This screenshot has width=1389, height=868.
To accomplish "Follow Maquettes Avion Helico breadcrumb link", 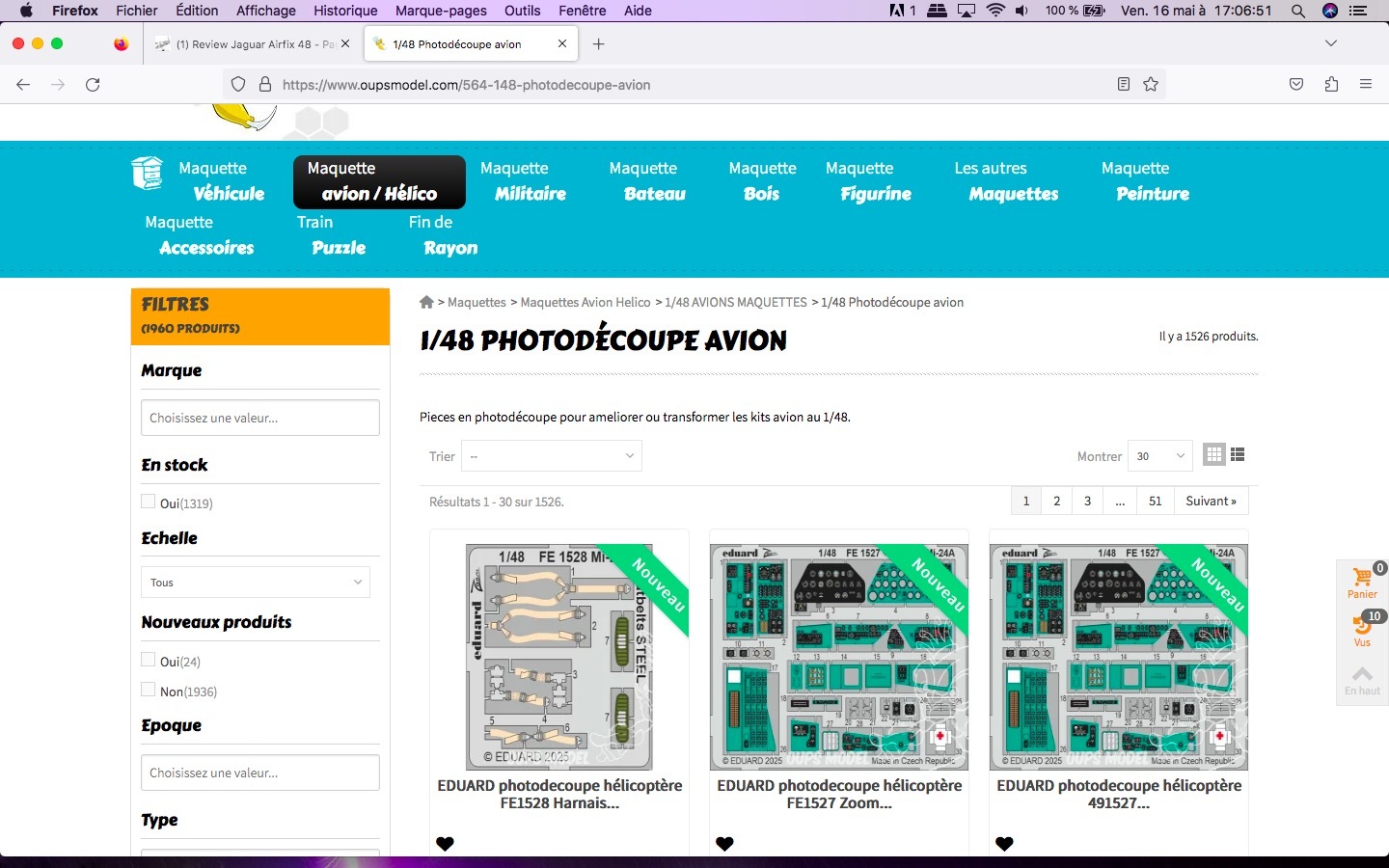I will (586, 302).
